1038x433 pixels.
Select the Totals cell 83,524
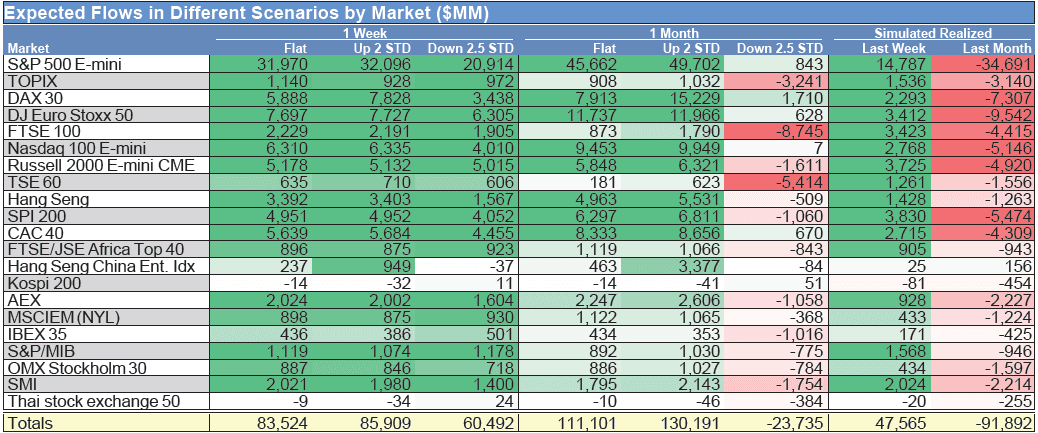pyautogui.click(x=261, y=422)
